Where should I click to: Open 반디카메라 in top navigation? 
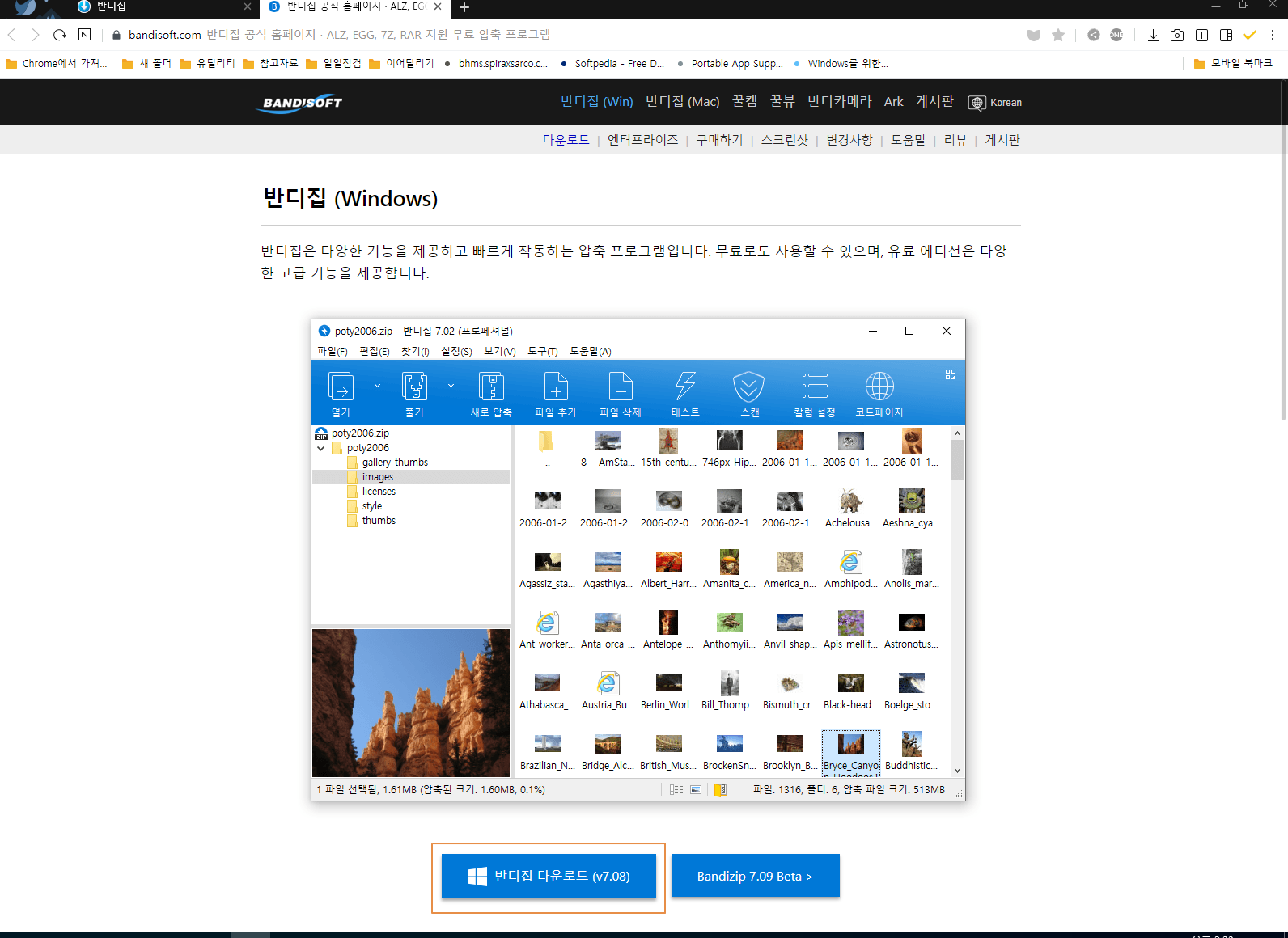840,102
